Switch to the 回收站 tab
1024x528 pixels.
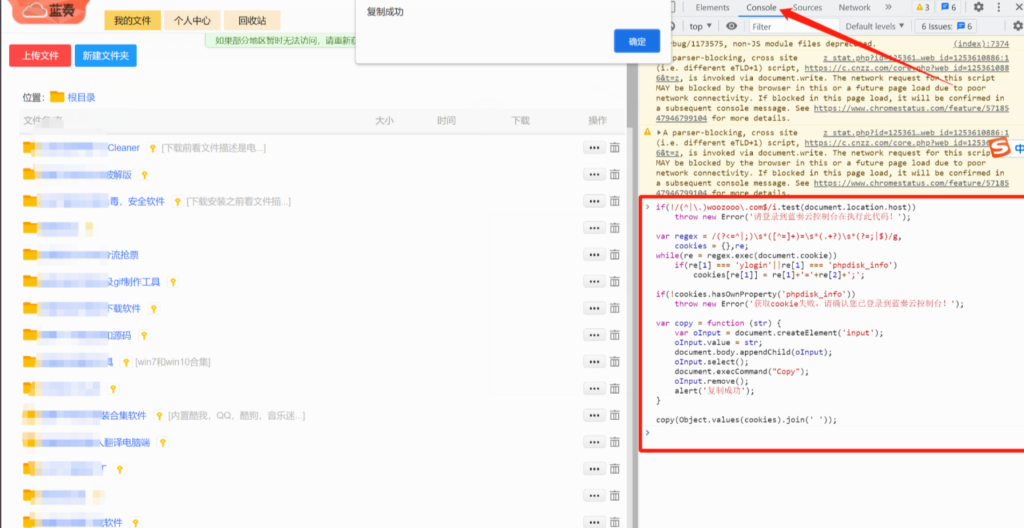(251, 20)
